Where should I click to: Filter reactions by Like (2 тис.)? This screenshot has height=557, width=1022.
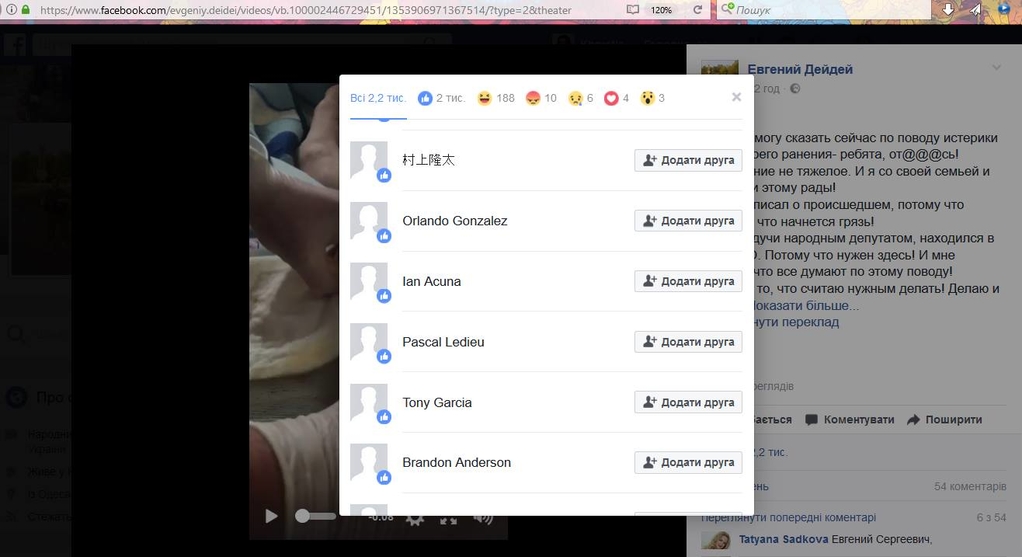coord(441,98)
